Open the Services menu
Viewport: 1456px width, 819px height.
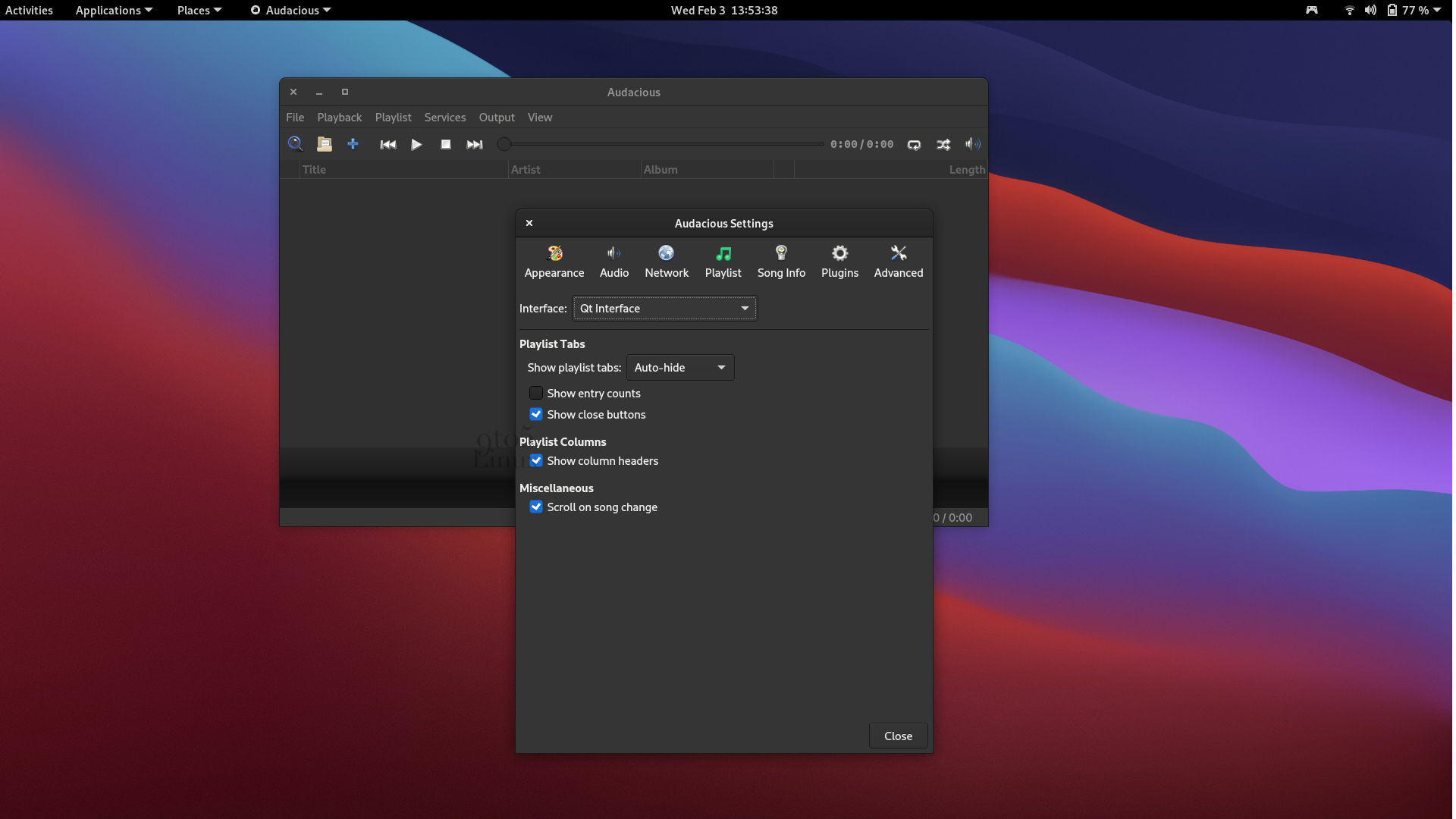click(x=444, y=118)
